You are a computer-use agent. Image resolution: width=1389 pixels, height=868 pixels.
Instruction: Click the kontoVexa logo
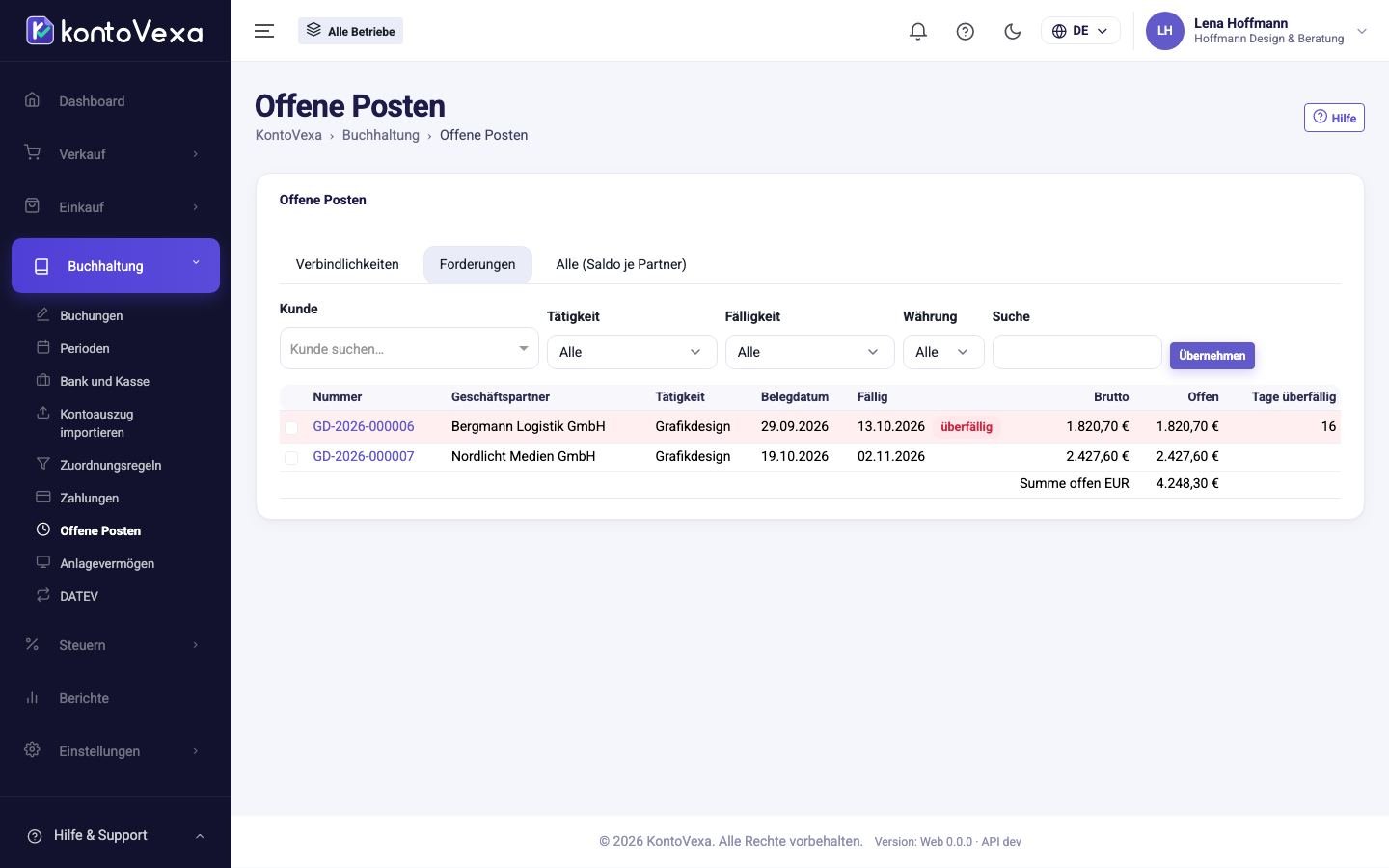tap(115, 31)
